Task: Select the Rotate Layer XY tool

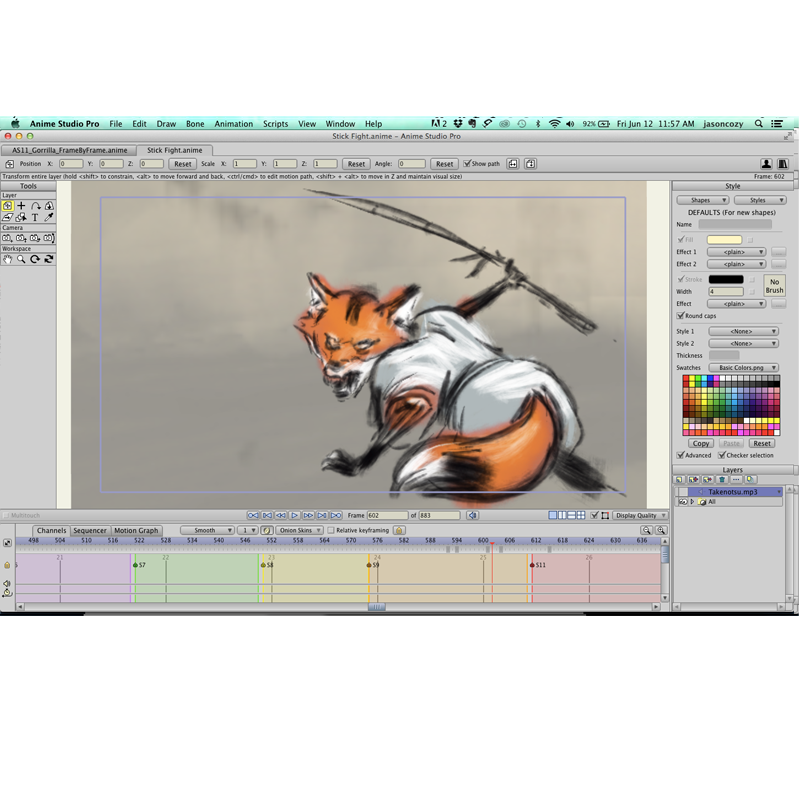Action: click(49, 206)
